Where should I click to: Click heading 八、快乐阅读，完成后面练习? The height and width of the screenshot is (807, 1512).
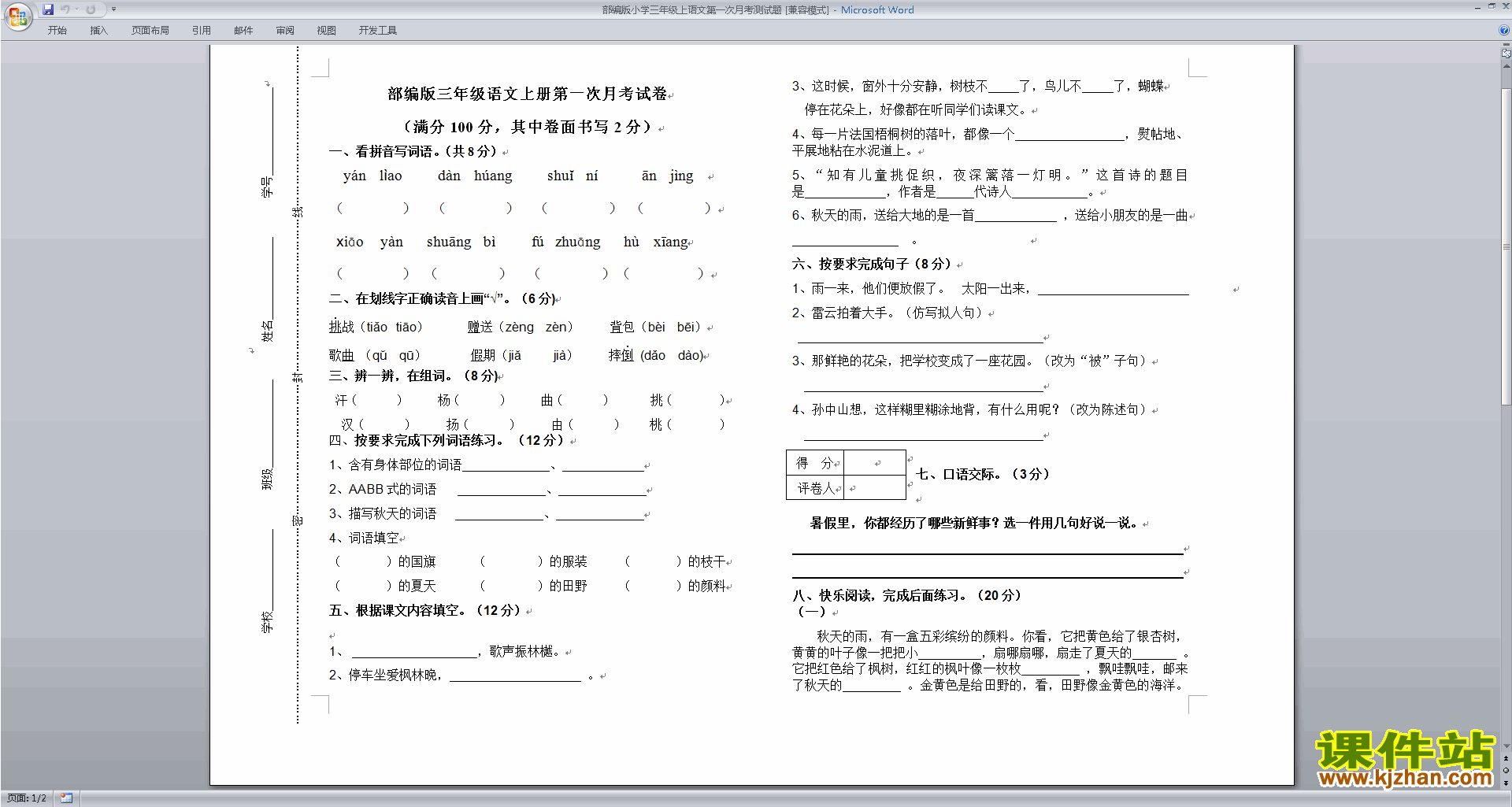pyautogui.click(x=907, y=595)
